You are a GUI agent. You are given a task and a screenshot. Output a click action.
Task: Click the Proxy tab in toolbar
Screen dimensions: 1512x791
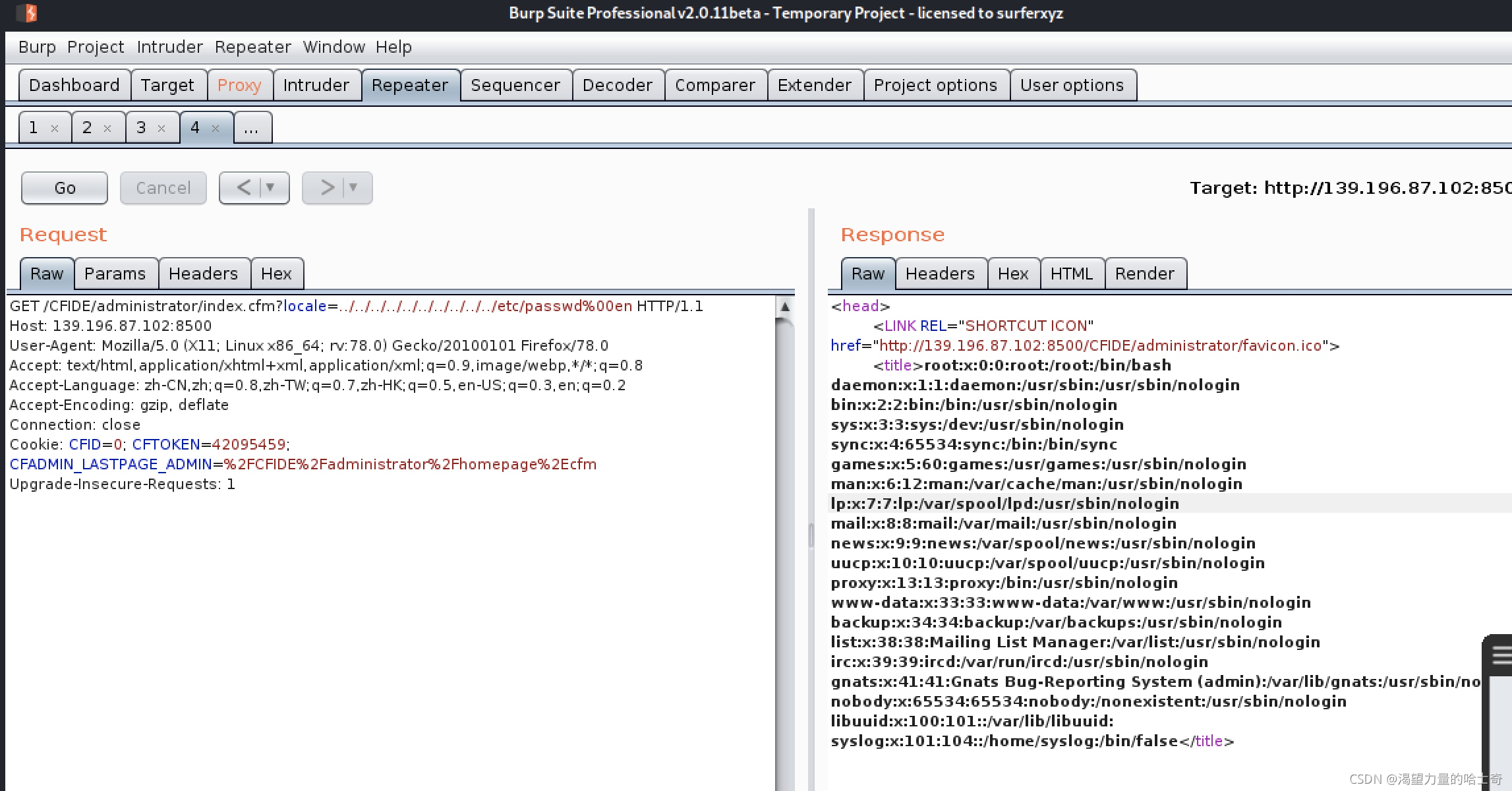click(x=239, y=85)
